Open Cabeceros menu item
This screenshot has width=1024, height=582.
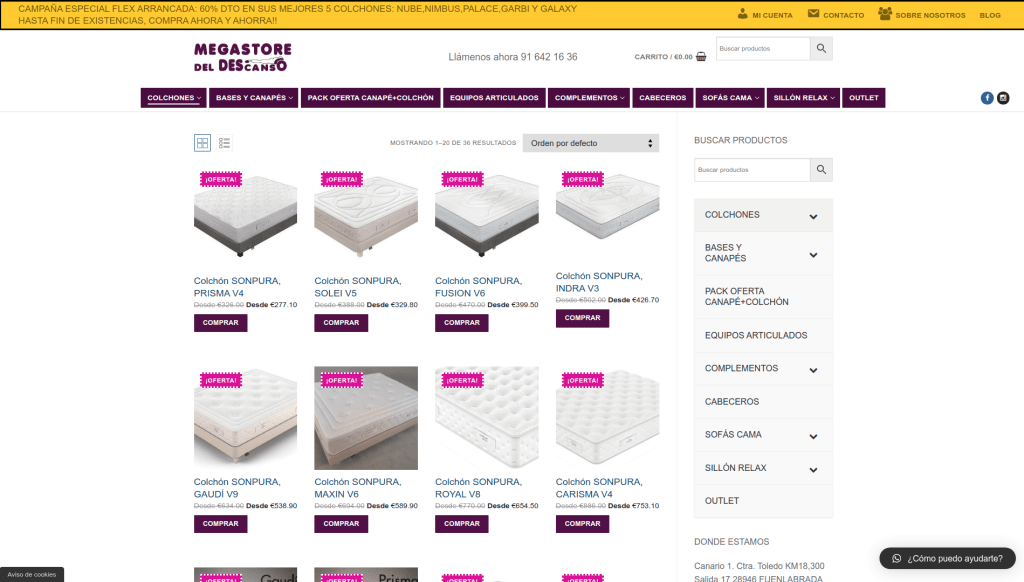[x=662, y=98]
